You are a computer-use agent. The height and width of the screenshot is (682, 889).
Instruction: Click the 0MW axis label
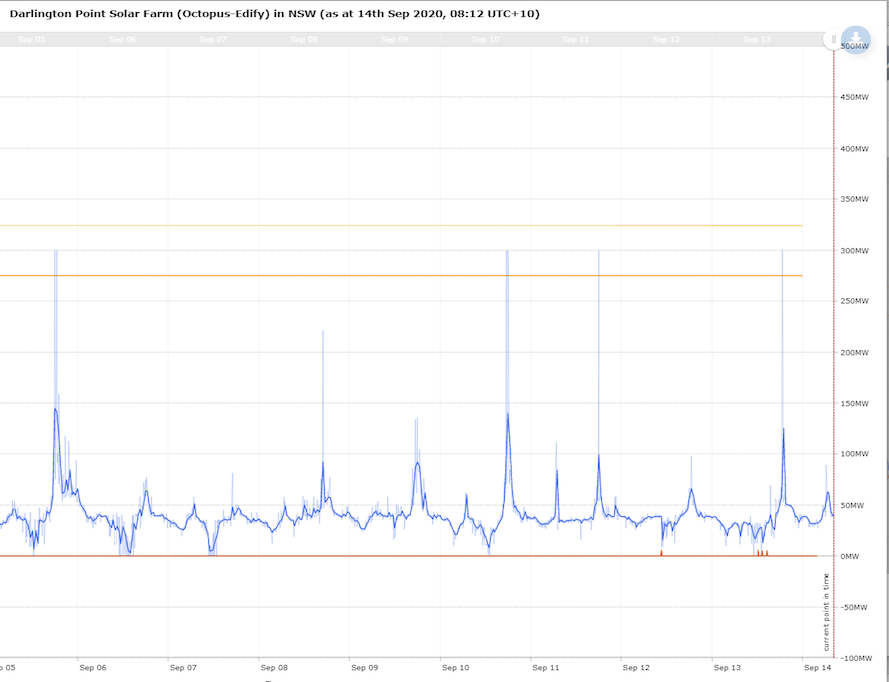[851, 556]
